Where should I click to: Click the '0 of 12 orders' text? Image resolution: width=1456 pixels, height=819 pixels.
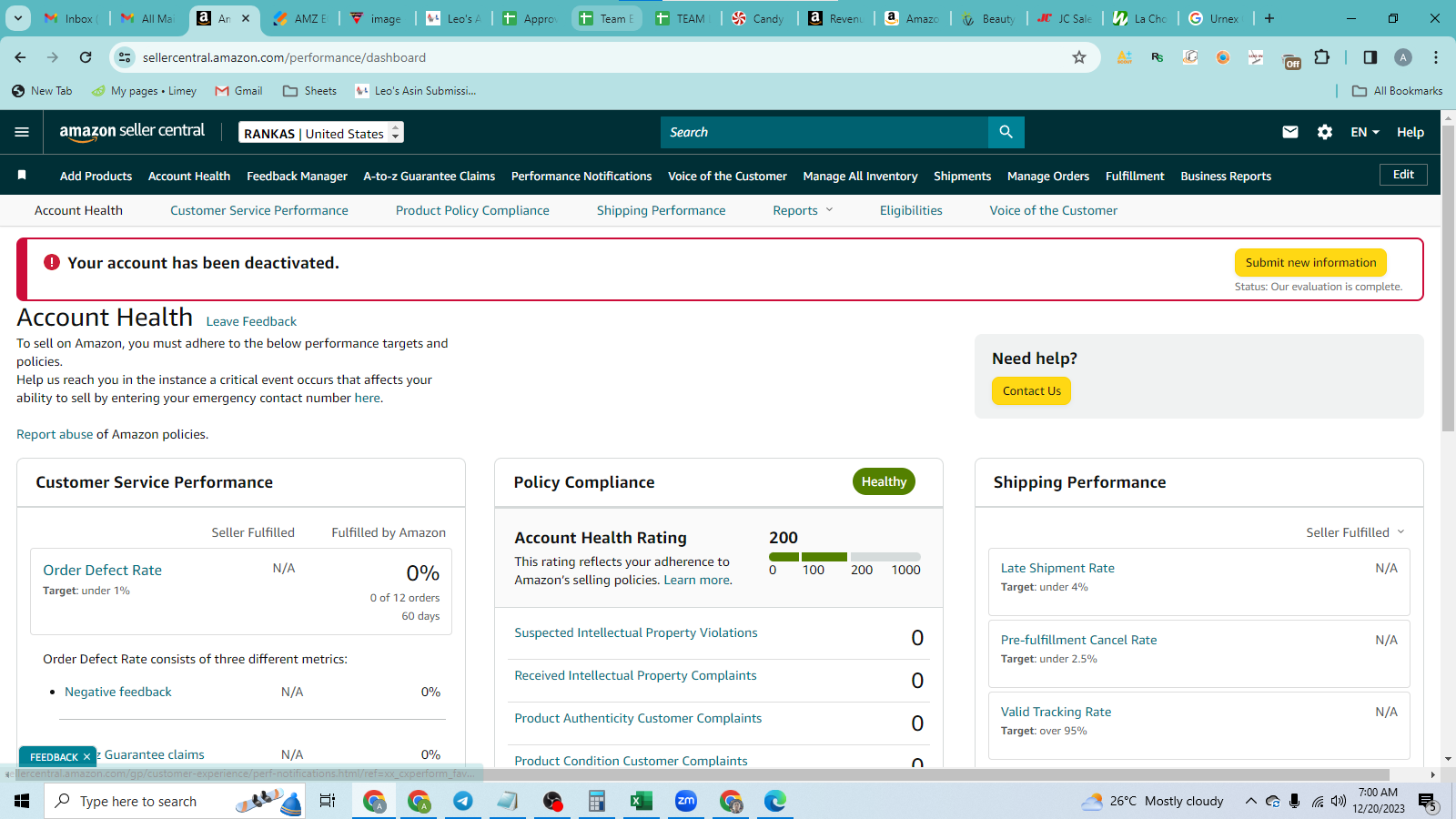tap(405, 598)
